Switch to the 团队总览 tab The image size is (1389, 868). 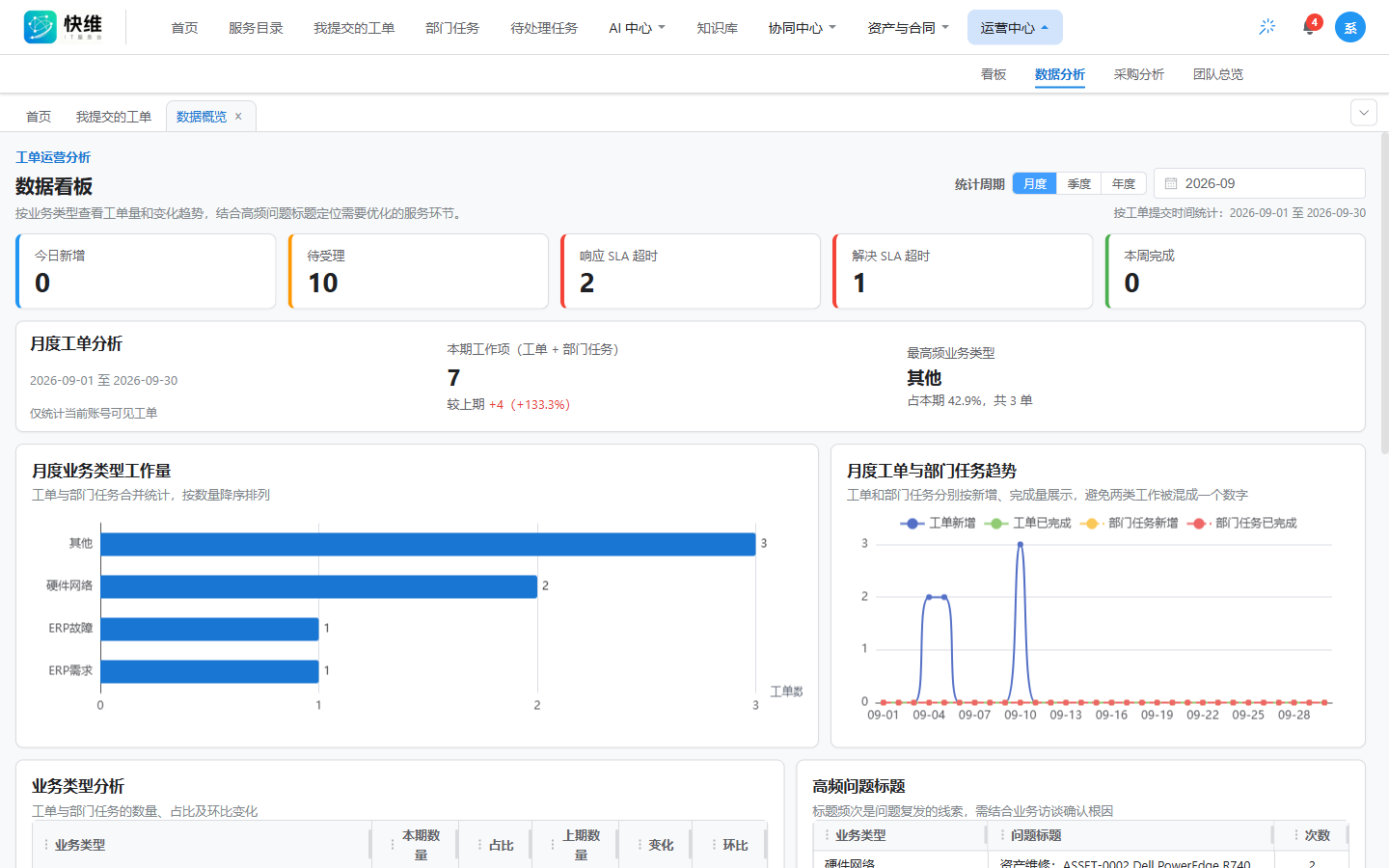1218,74
